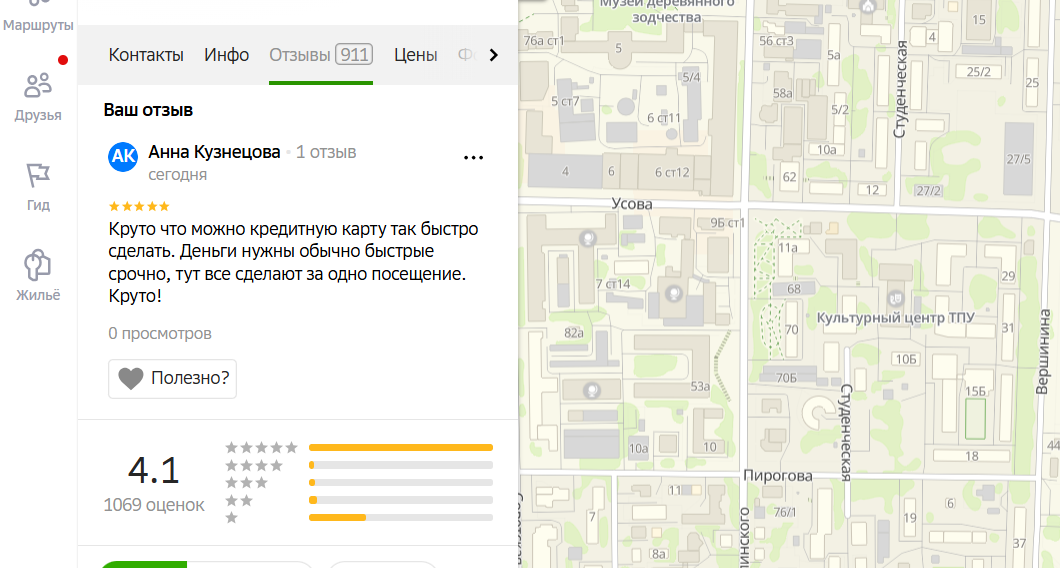
Task: Switch to the Цены tab
Action: click(416, 55)
